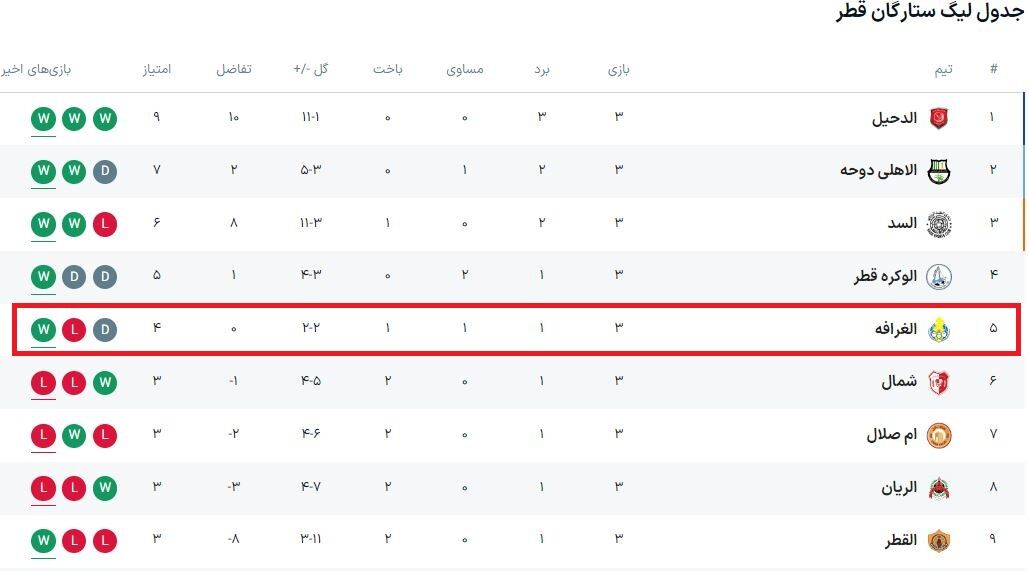Click the grey D badge in الاهلی دوحه row
Screen dimensions: 1029x571
[x=105, y=170]
